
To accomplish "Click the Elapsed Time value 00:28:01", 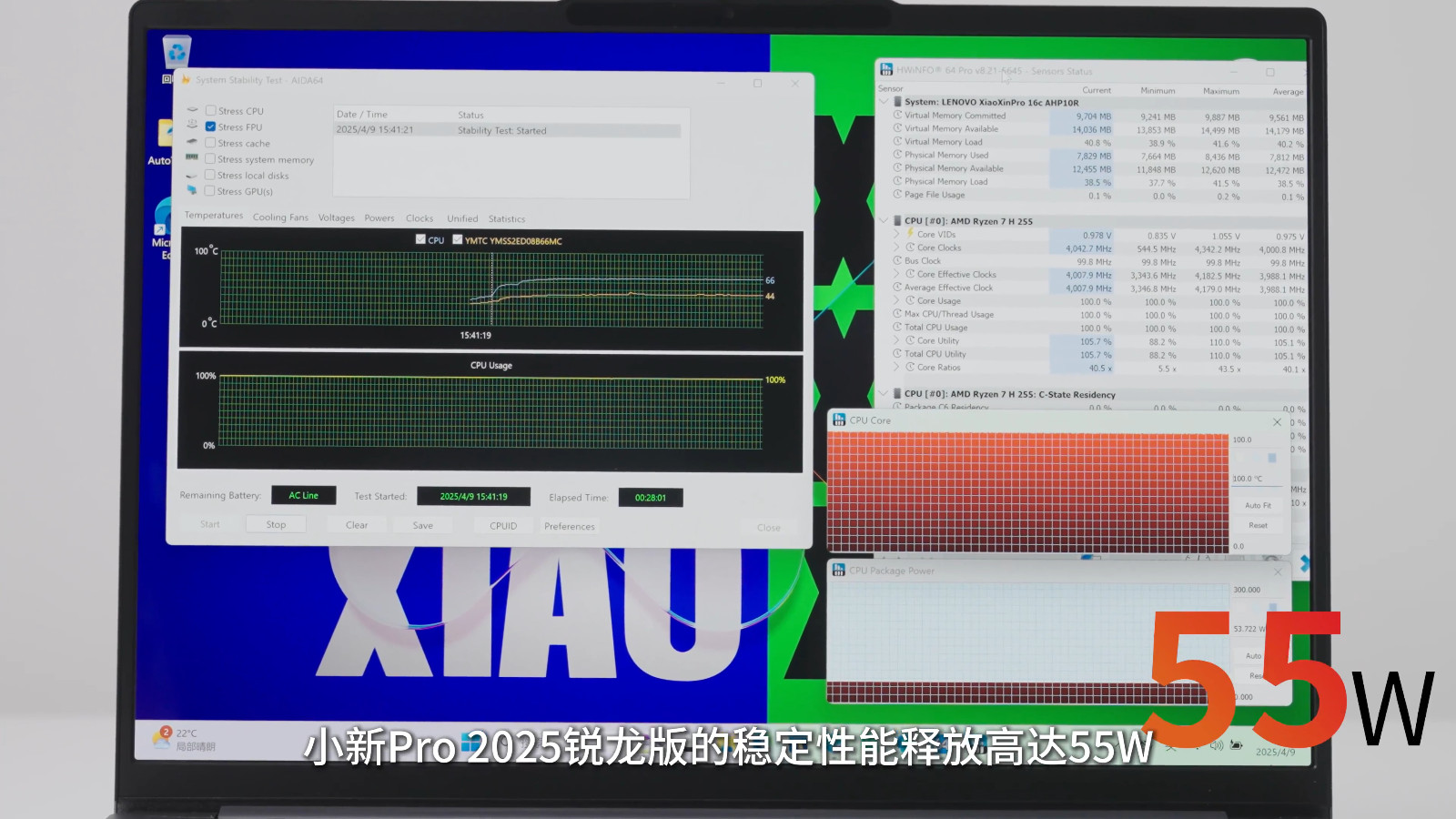I will coord(651,498).
